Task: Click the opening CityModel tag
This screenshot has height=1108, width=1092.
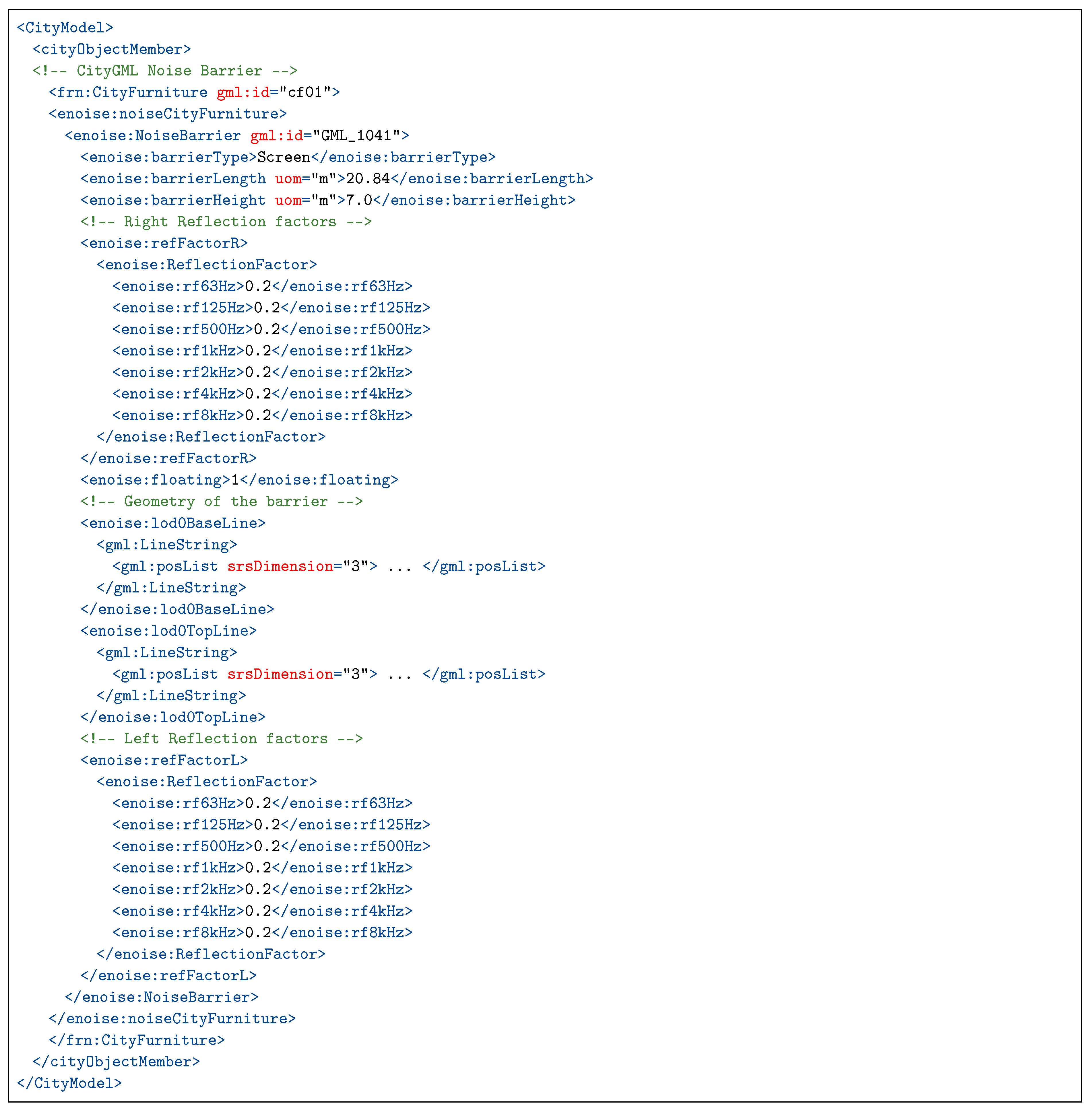Action: click(x=65, y=28)
